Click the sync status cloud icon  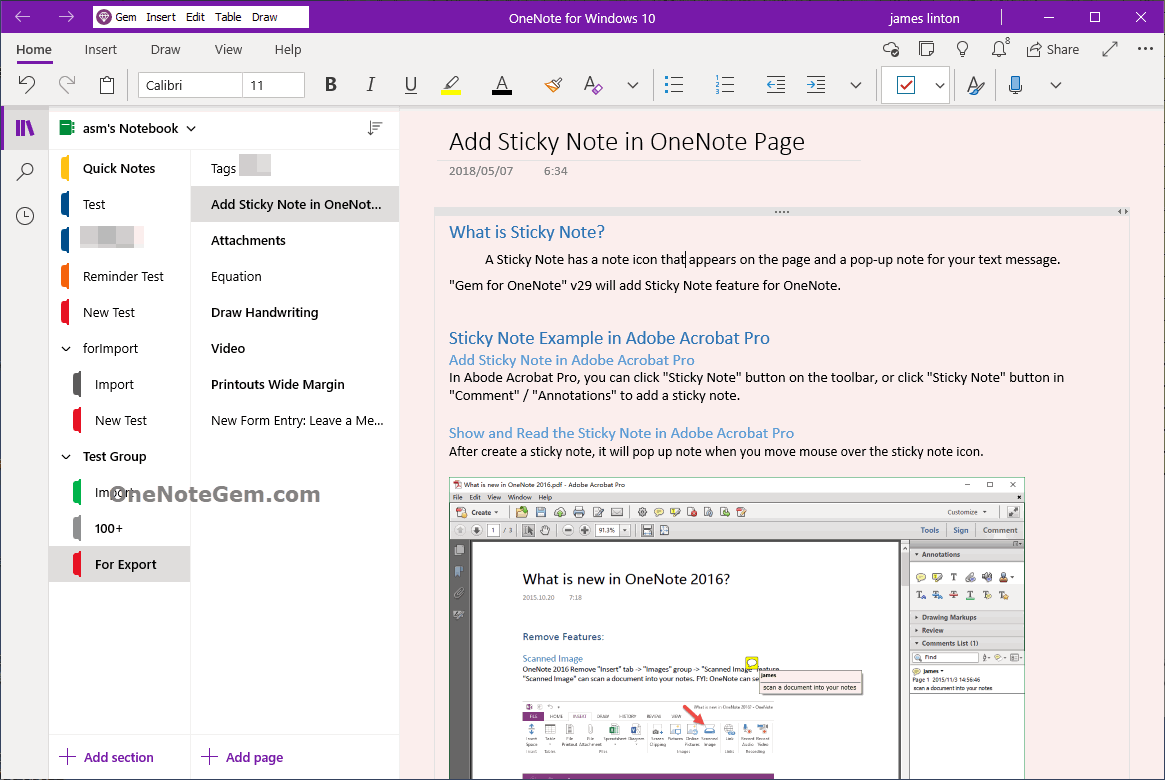(891, 50)
